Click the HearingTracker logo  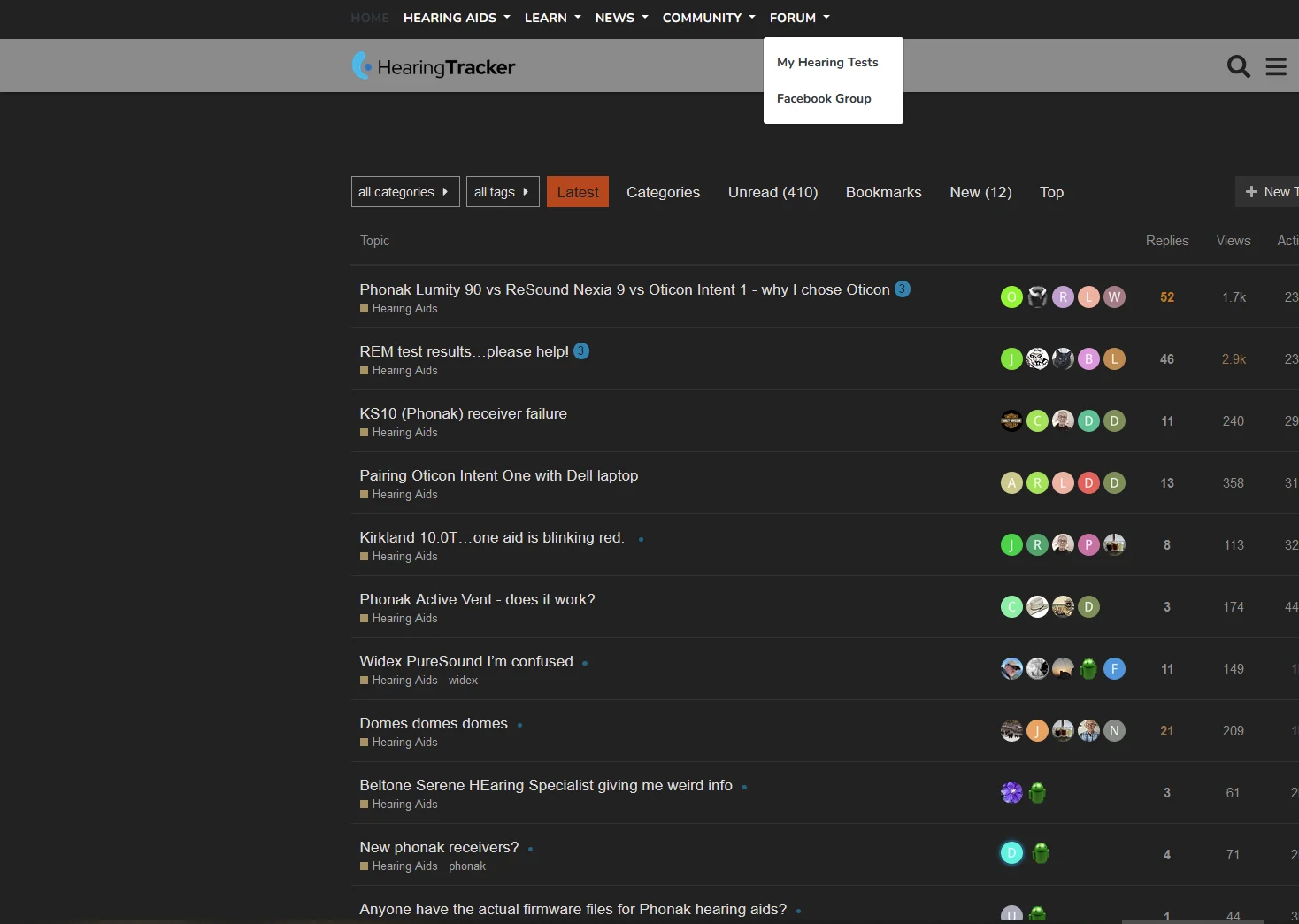pyautogui.click(x=434, y=66)
